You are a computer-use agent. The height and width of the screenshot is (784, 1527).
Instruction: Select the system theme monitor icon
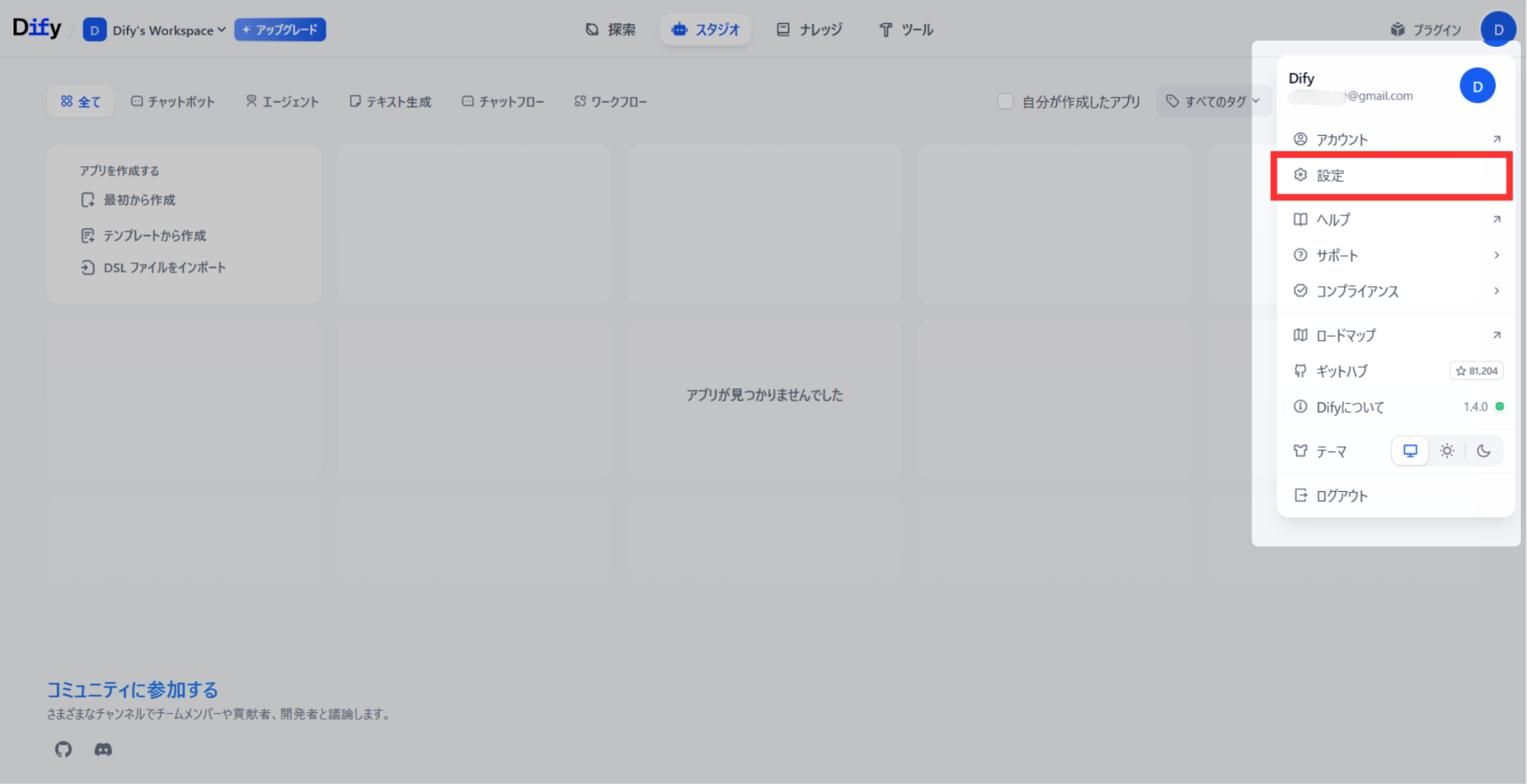tap(1409, 450)
